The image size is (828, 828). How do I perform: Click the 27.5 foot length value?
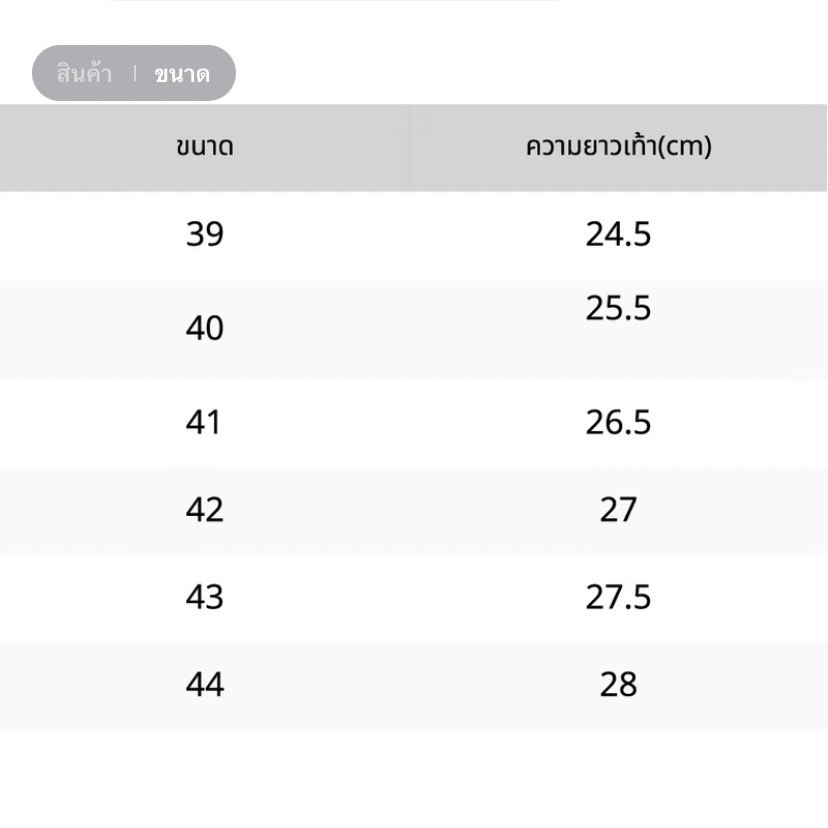coord(618,597)
